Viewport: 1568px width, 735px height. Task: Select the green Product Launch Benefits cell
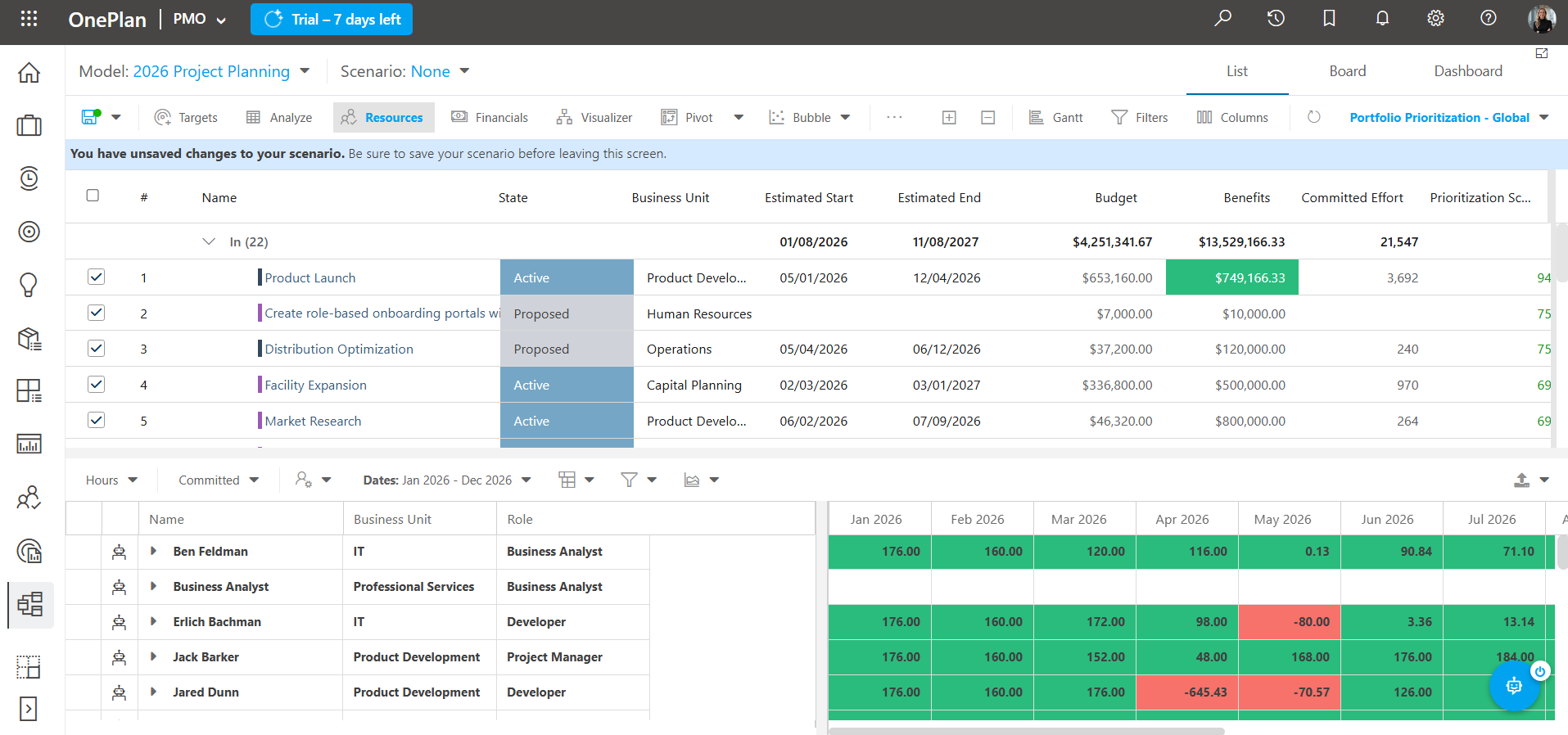click(x=1231, y=277)
